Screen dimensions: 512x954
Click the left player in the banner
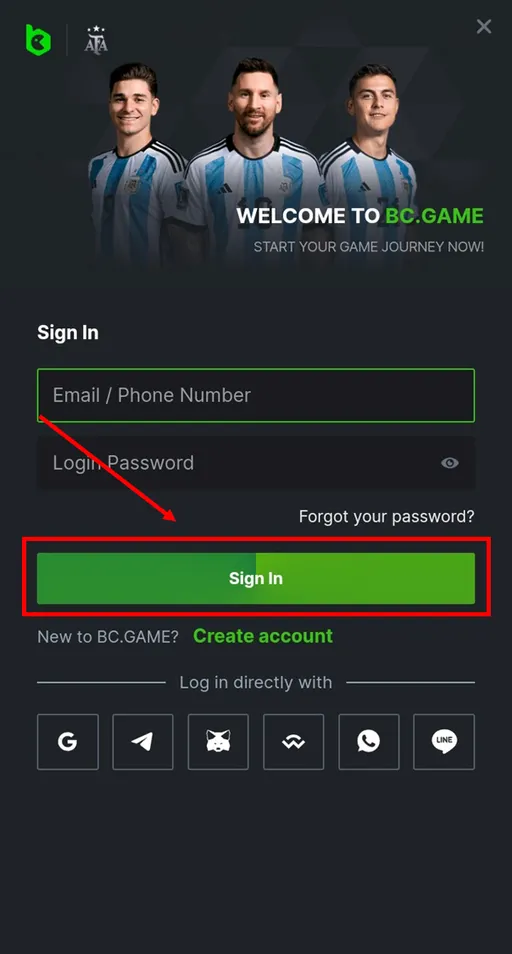tap(137, 164)
